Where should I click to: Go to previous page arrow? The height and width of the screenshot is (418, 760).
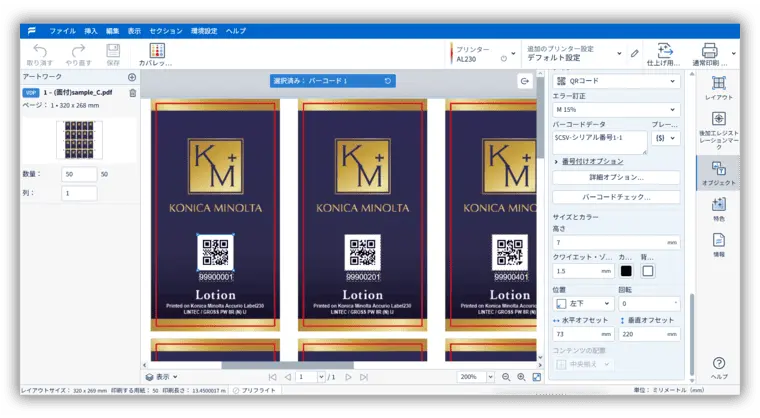click(x=288, y=377)
